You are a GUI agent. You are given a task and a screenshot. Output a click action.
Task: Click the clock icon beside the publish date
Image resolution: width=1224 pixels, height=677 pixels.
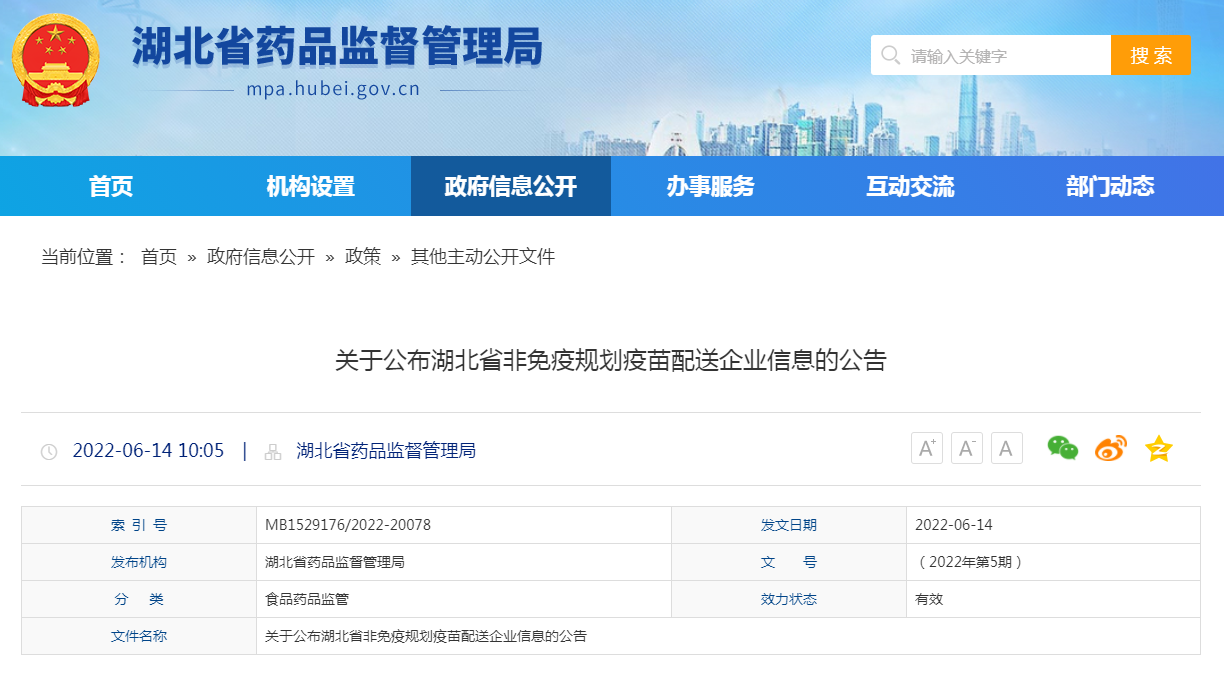[x=47, y=451]
